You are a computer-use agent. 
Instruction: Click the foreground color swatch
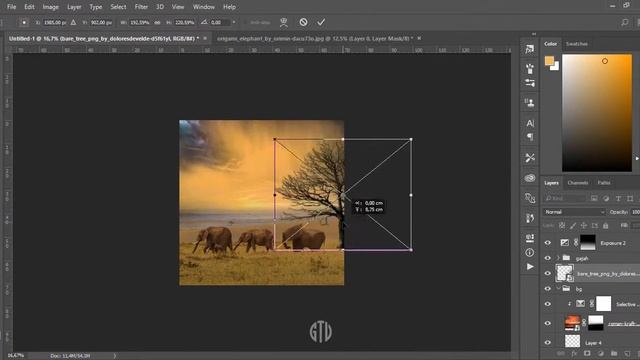click(549, 61)
